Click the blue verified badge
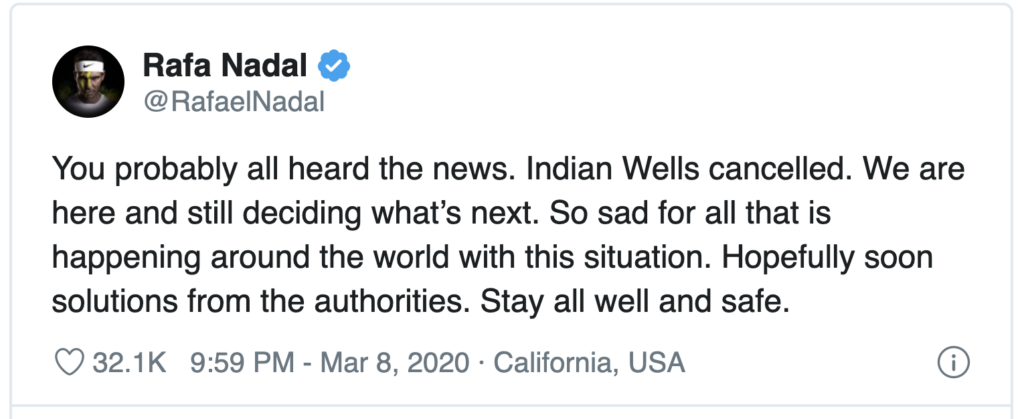 (x=334, y=65)
